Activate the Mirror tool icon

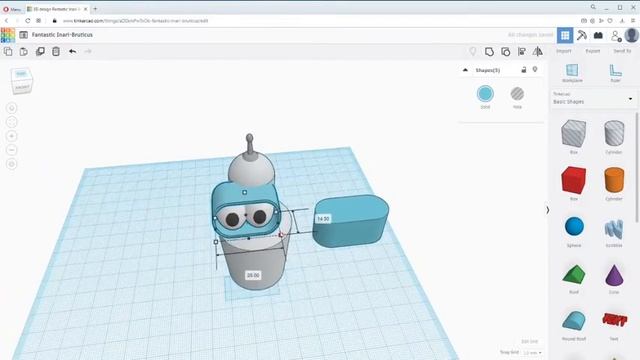pyautogui.click(x=538, y=51)
